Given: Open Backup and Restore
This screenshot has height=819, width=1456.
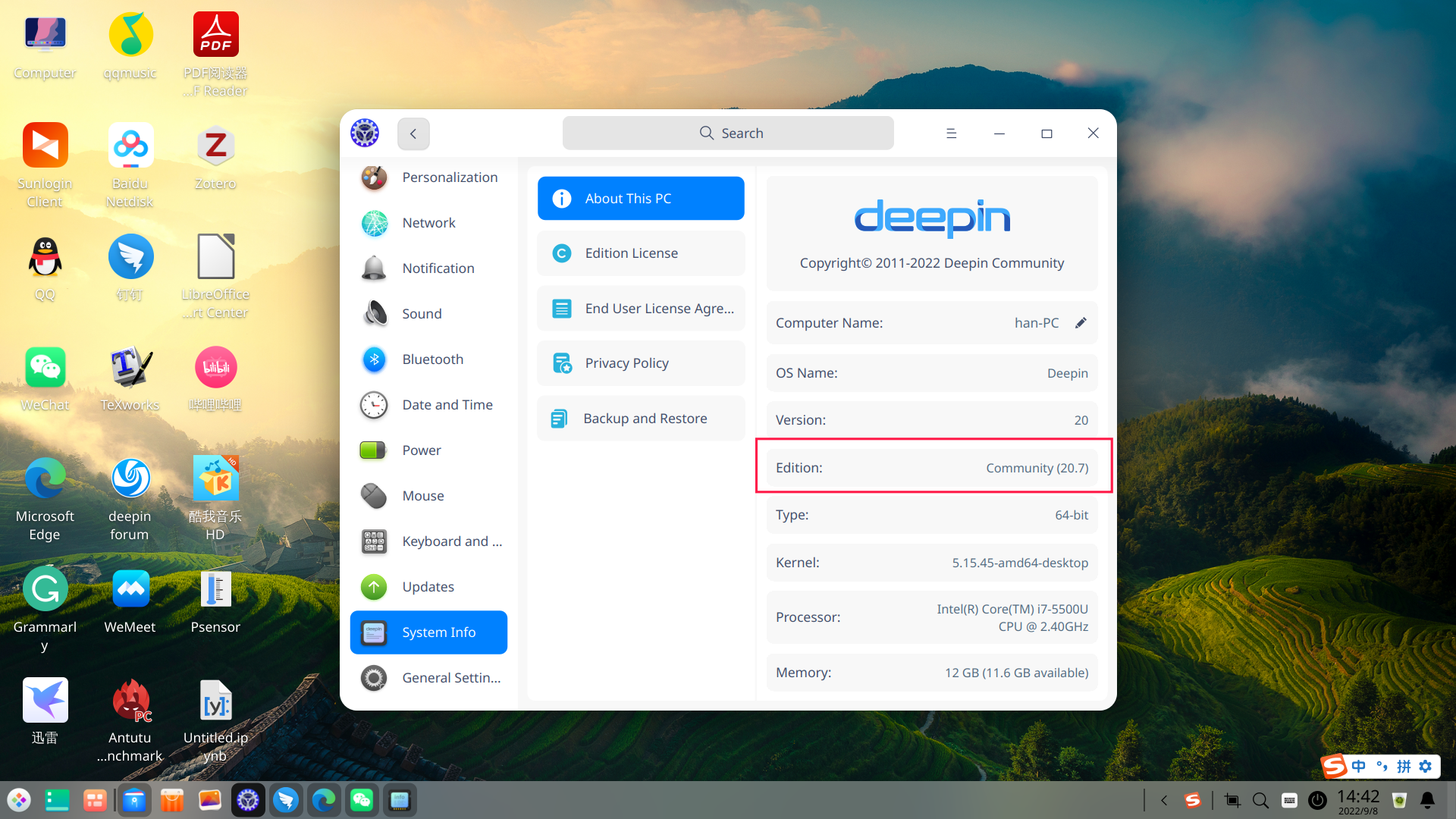Looking at the screenshot, I should click(641, 418).
